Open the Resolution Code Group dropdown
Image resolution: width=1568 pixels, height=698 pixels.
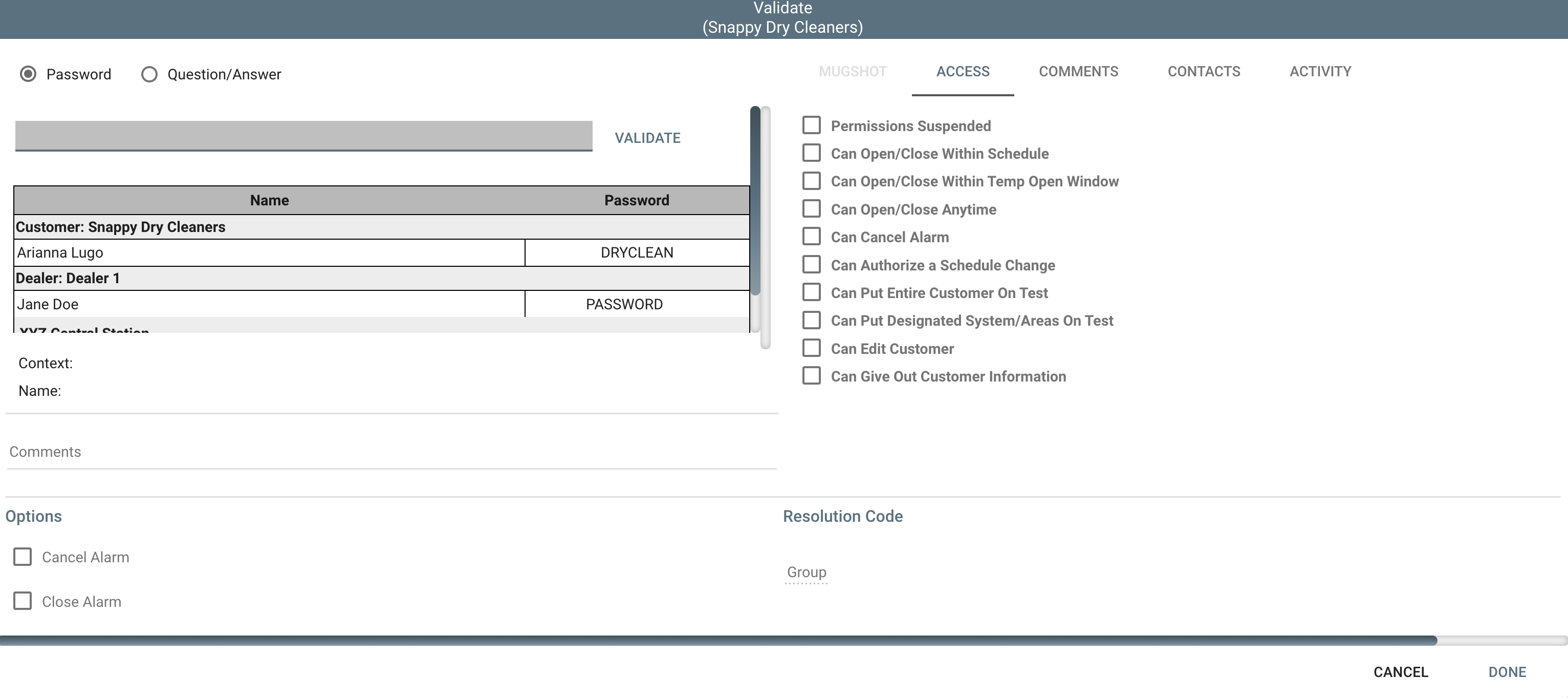click(x=806, y=573)
